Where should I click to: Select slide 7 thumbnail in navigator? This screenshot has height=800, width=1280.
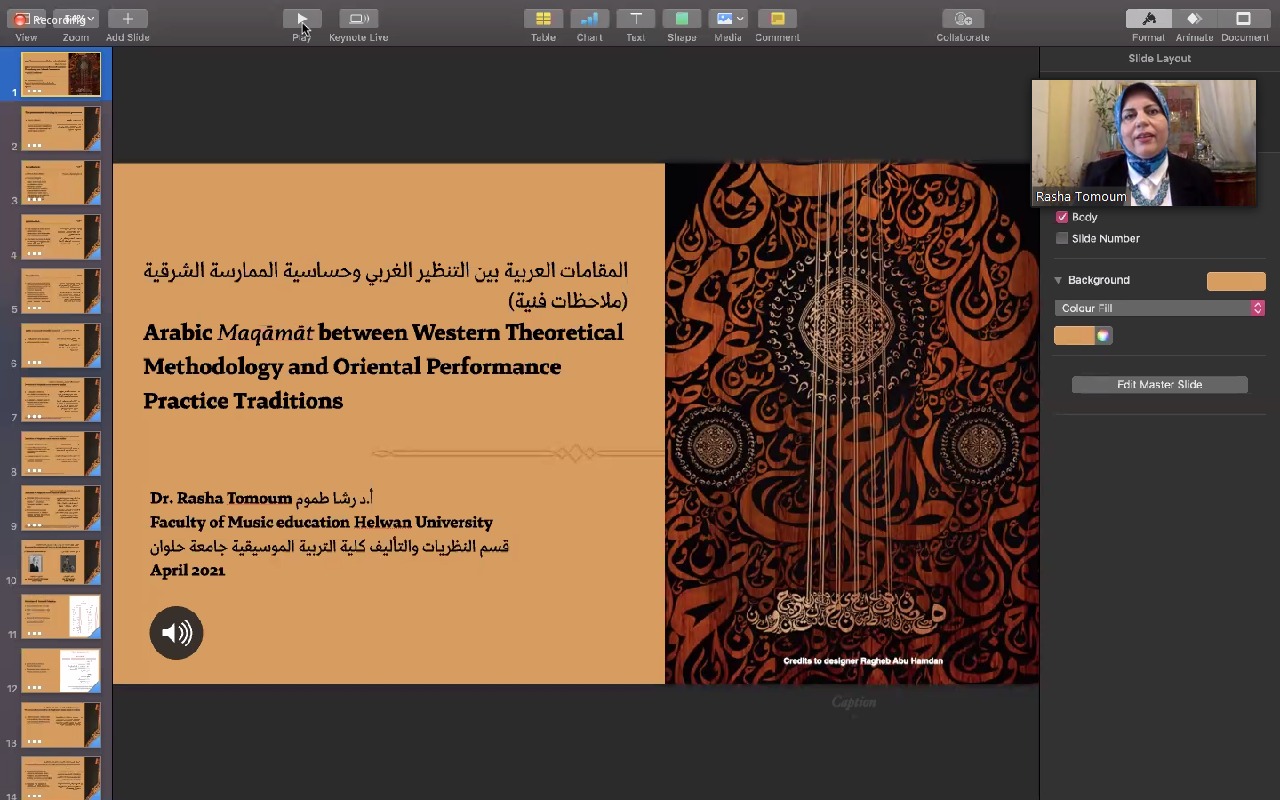pyautogui.click(x=61, y=399)
